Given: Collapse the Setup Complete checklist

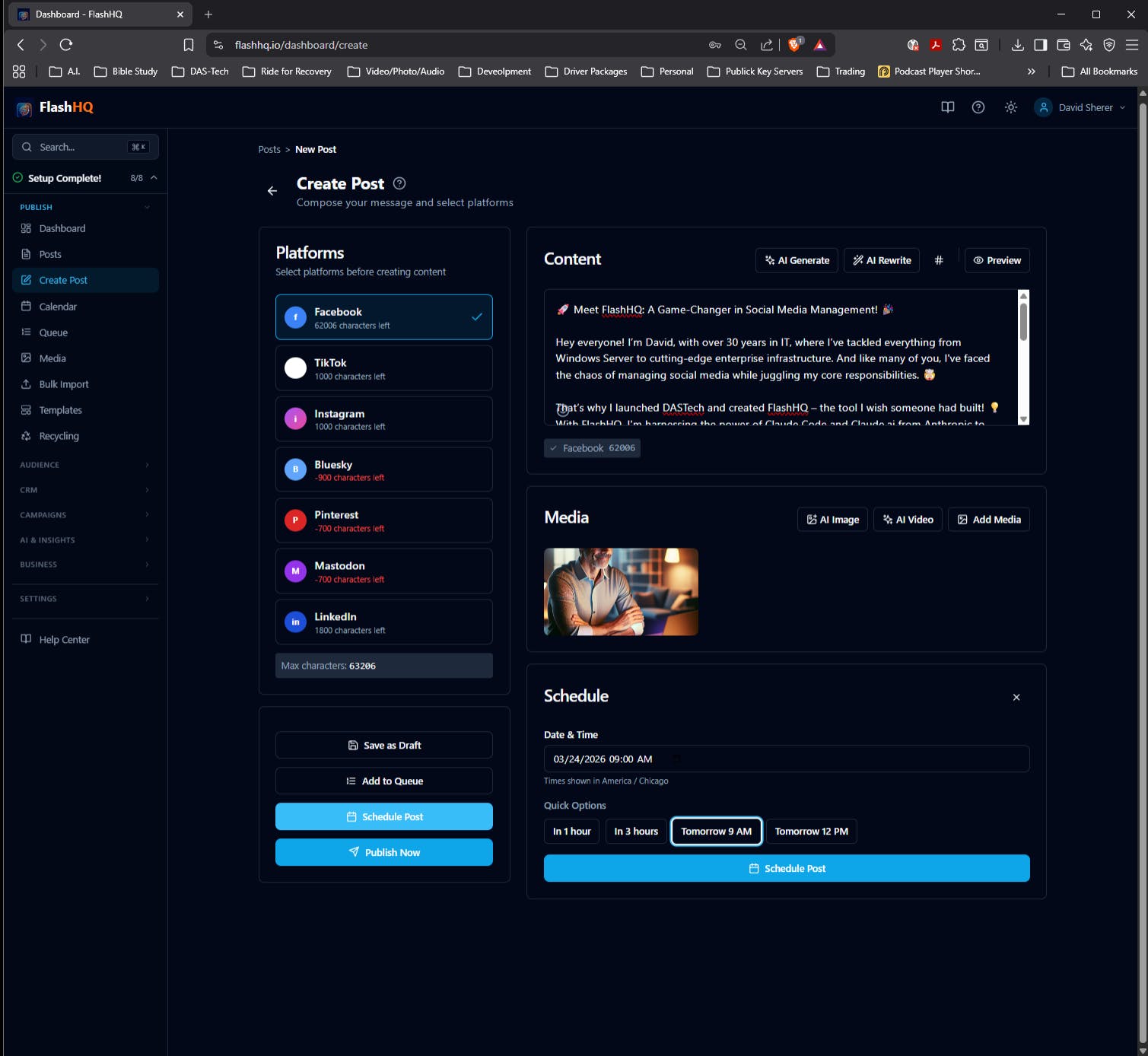Looking at the screenshot, I should (154, 177).
